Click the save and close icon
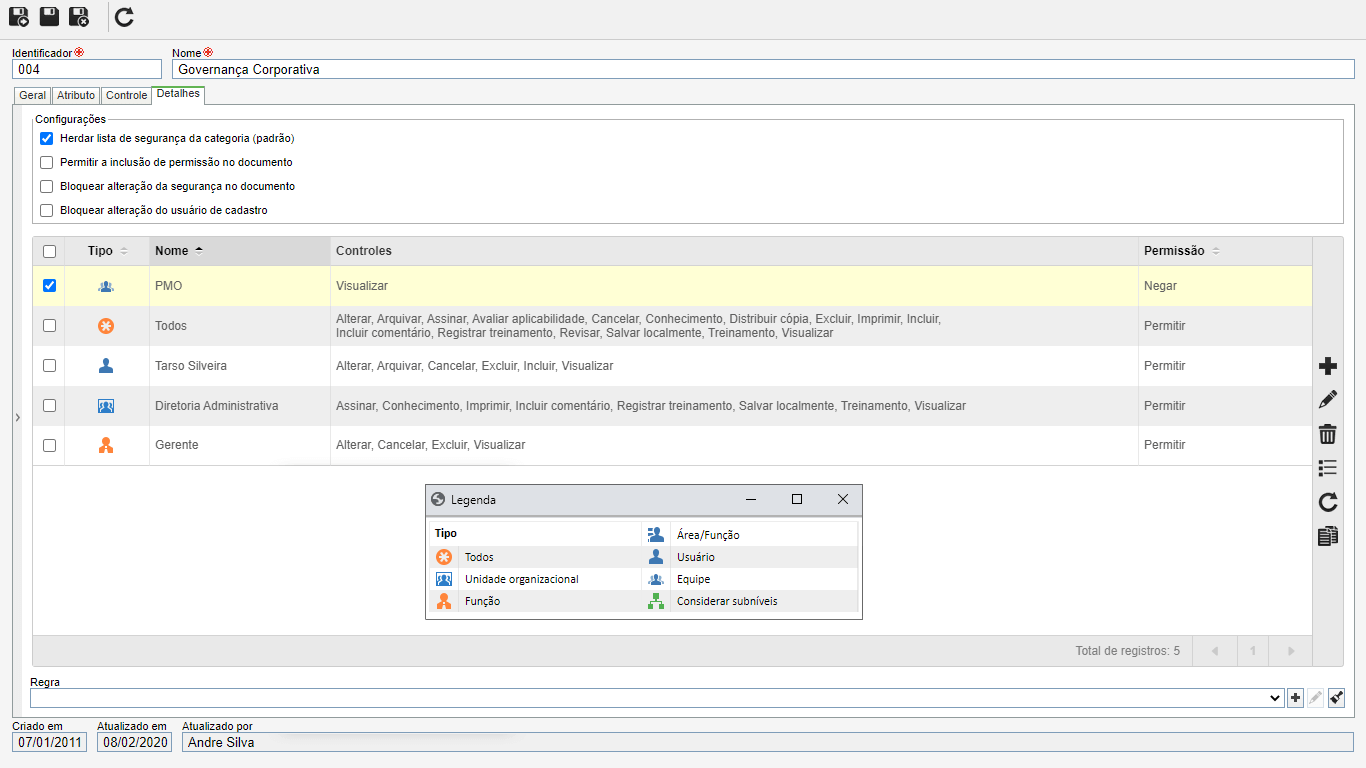This screenshot has width=1366, height=768. [79, 16]
